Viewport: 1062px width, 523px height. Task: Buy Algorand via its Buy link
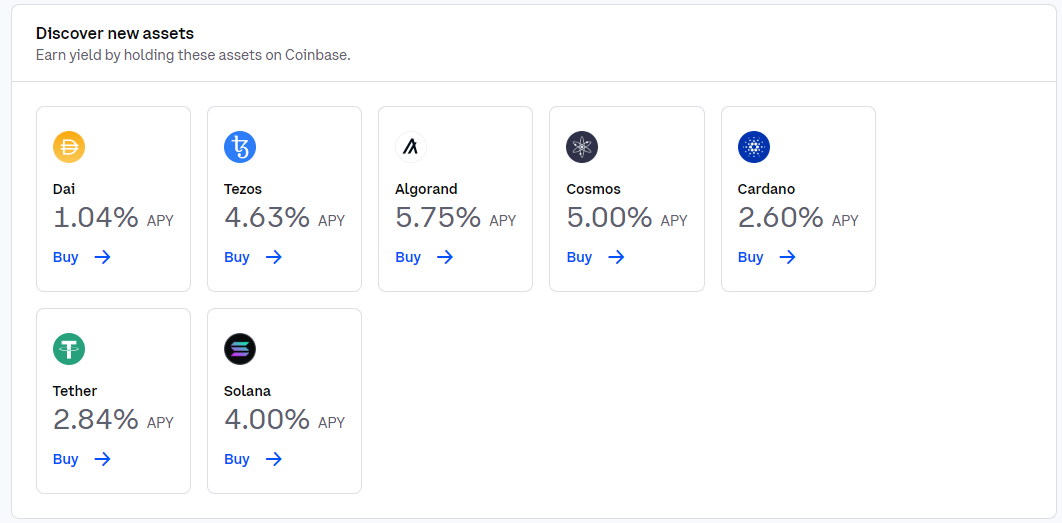coord(408,257)
